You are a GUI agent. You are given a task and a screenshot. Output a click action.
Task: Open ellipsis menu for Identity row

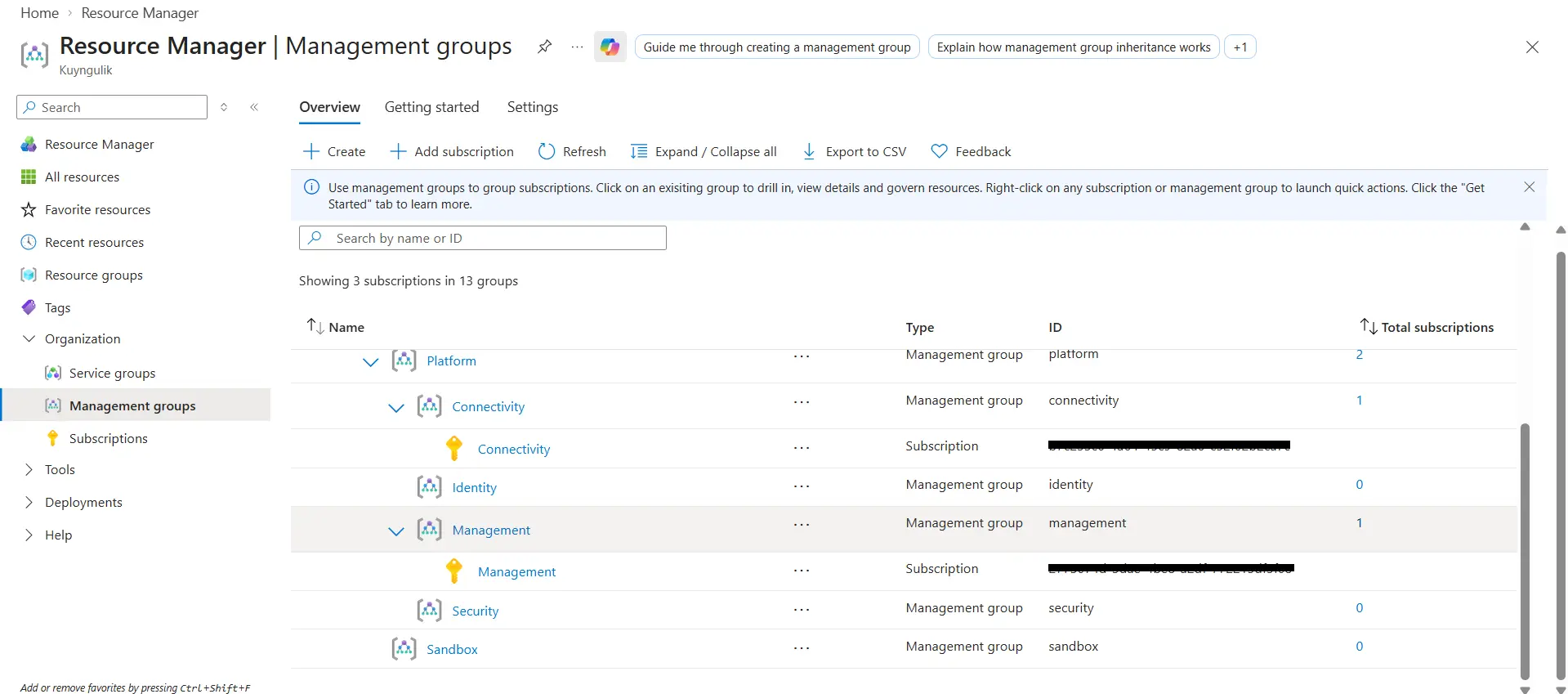[801, 486]
